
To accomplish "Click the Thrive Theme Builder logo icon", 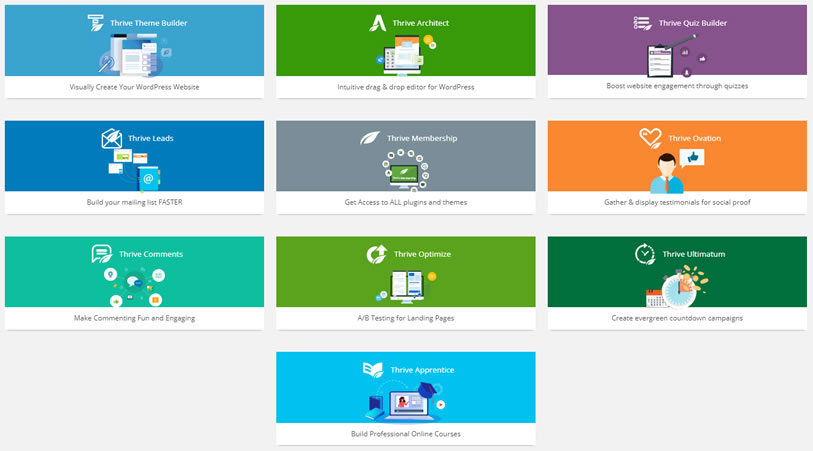I will click(x=95, y=23).
